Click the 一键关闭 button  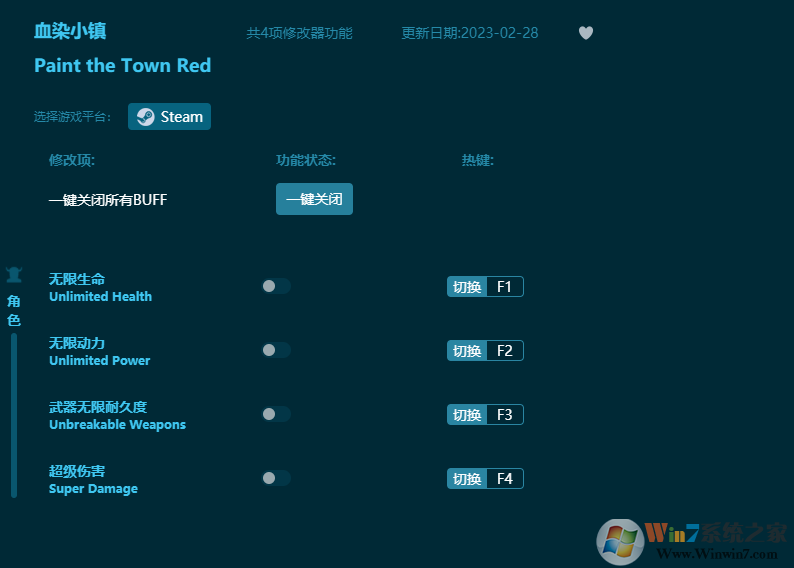314,199
